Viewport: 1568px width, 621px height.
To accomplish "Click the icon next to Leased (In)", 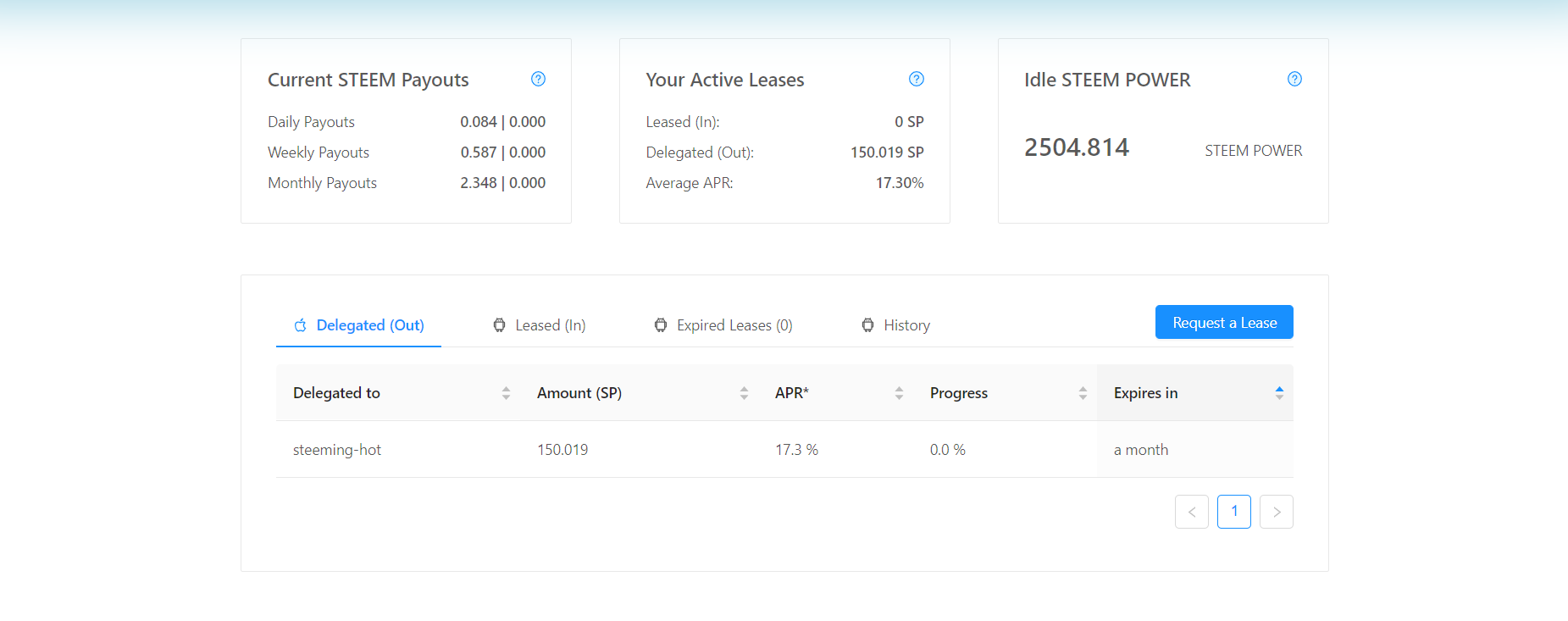I will pos(499,325).
